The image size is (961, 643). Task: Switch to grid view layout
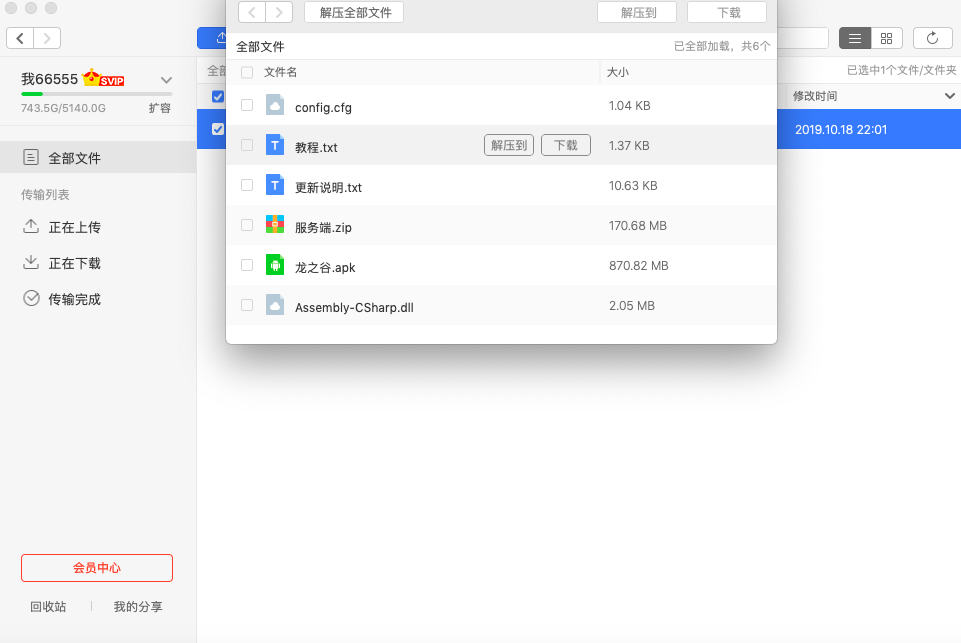coord(886,38)
